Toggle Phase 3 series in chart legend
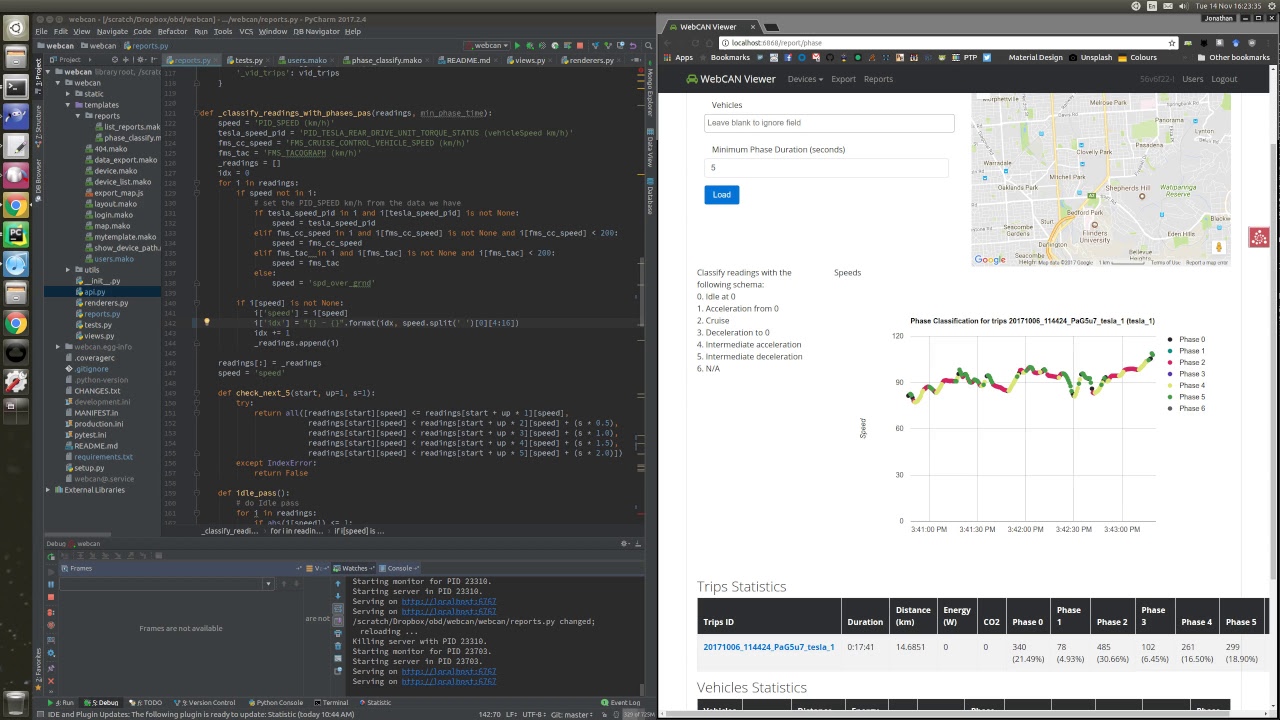 pos(1186,374)
